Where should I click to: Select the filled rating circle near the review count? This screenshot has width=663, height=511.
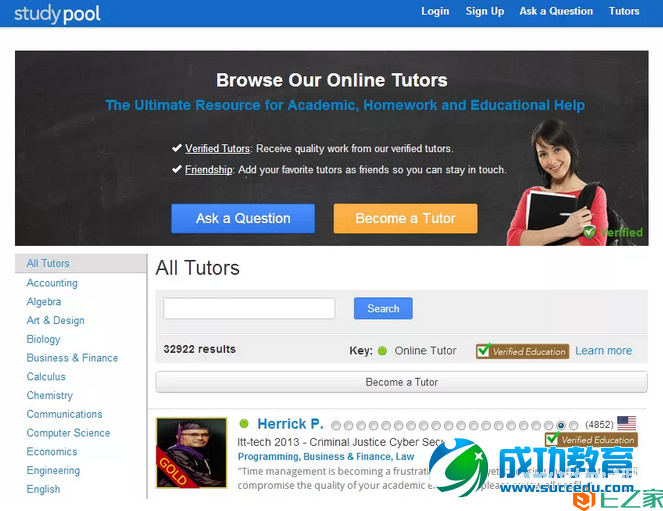coord(561,425)
